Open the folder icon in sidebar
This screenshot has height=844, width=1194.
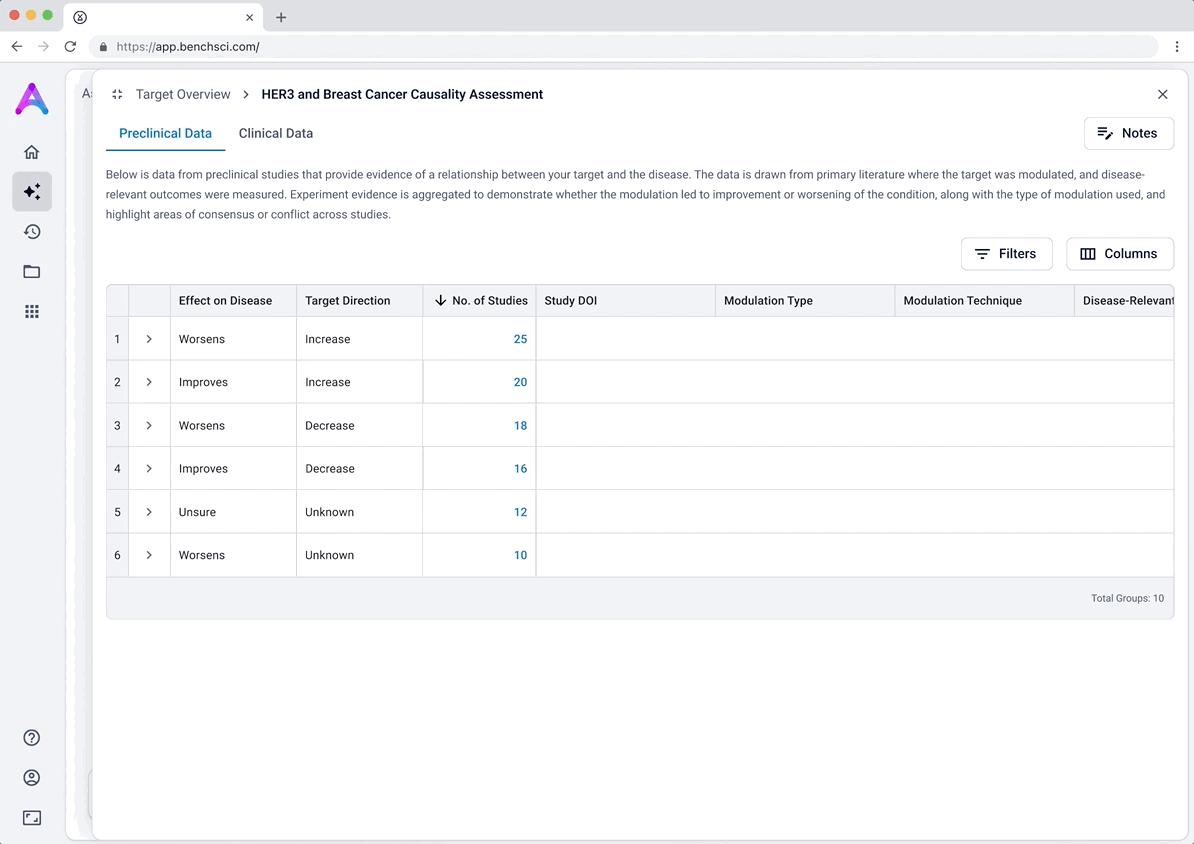31,271
